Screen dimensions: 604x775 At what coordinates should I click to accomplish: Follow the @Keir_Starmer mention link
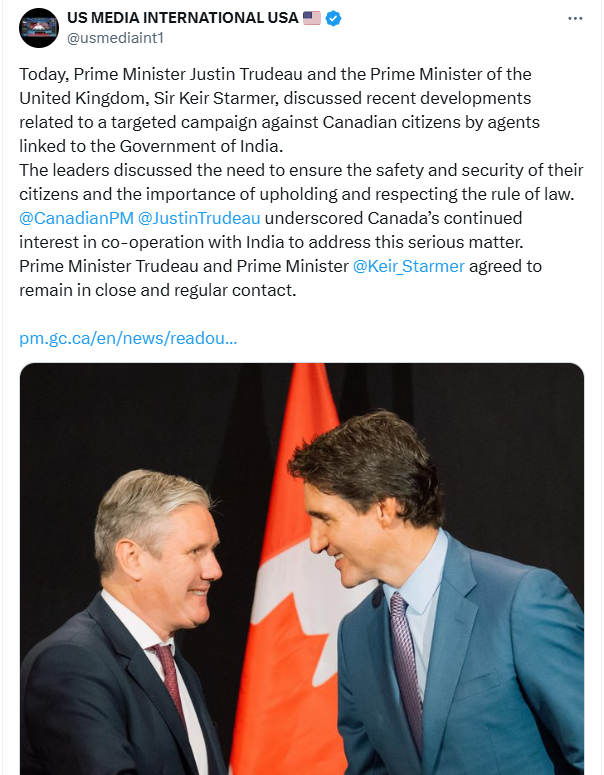[408, 266]
